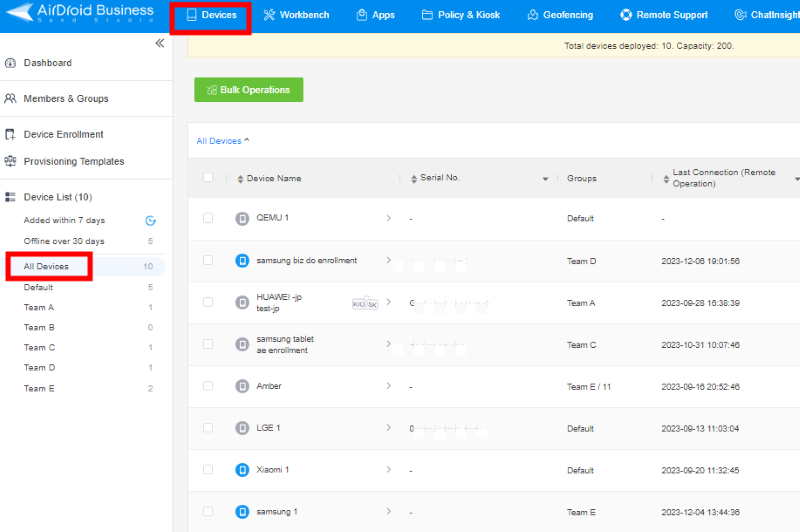Click the Remote Support lifebuoy icon
This screenshot has height=532, width=800.
(626, 15)
